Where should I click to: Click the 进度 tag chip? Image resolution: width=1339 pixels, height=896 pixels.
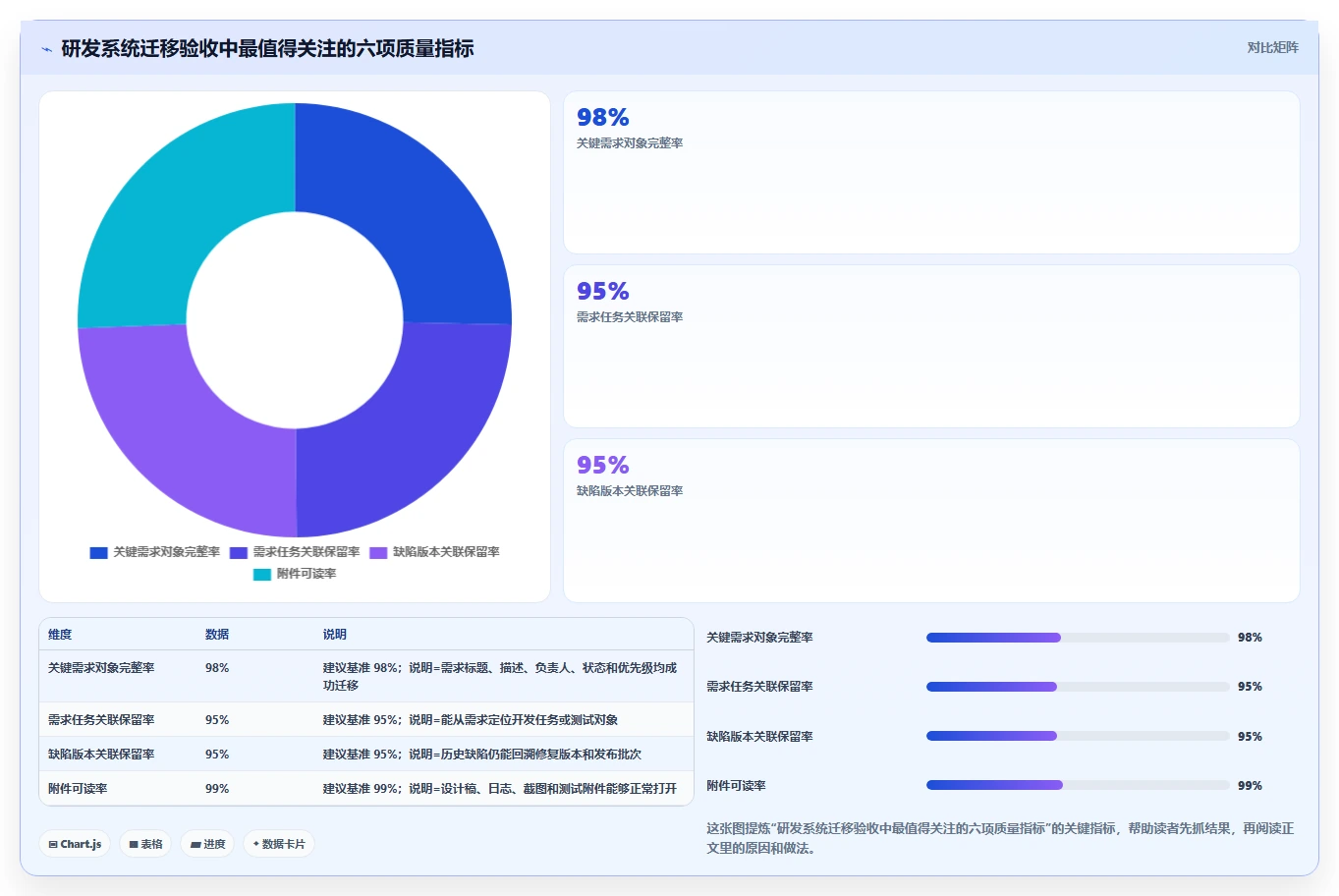(x=207, y=844)
